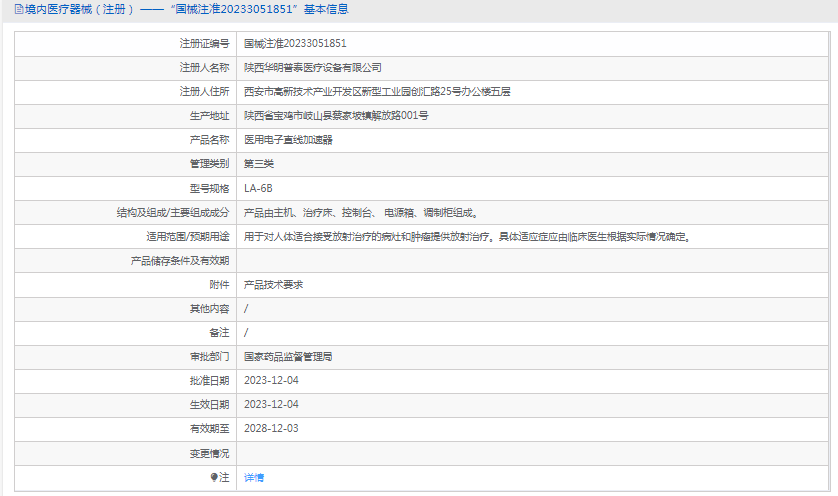Screen dimensions: 838x496
Task: Select approving department 国家药品监督管理局
Action: tap(288, 356)
